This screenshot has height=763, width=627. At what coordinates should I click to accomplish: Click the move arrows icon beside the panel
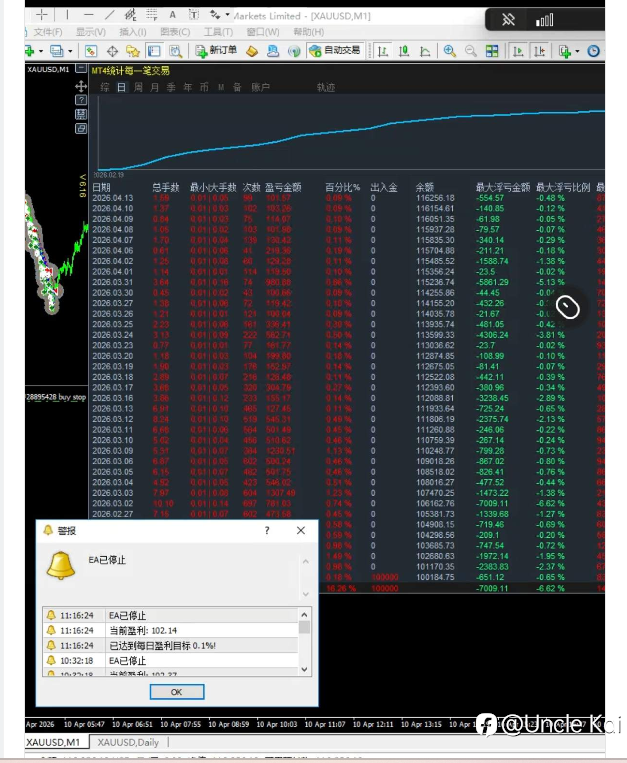[81, 87]
